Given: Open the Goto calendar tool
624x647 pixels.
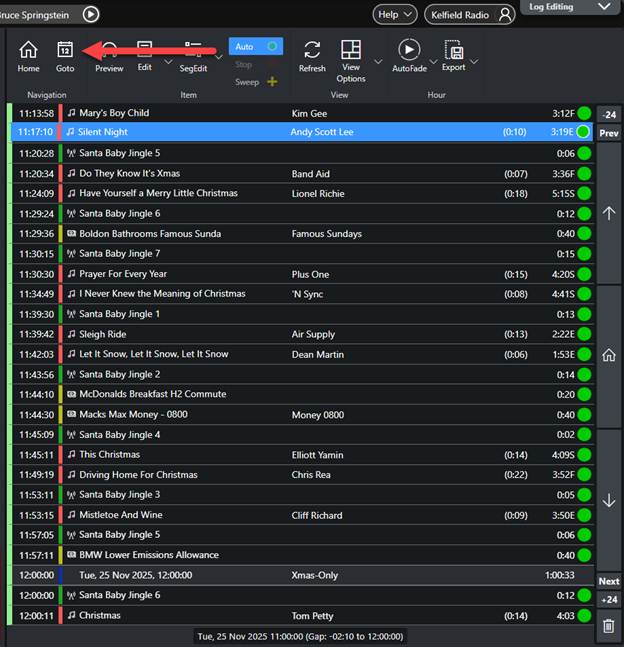Looking at the screenshot, I should point(65,51).
